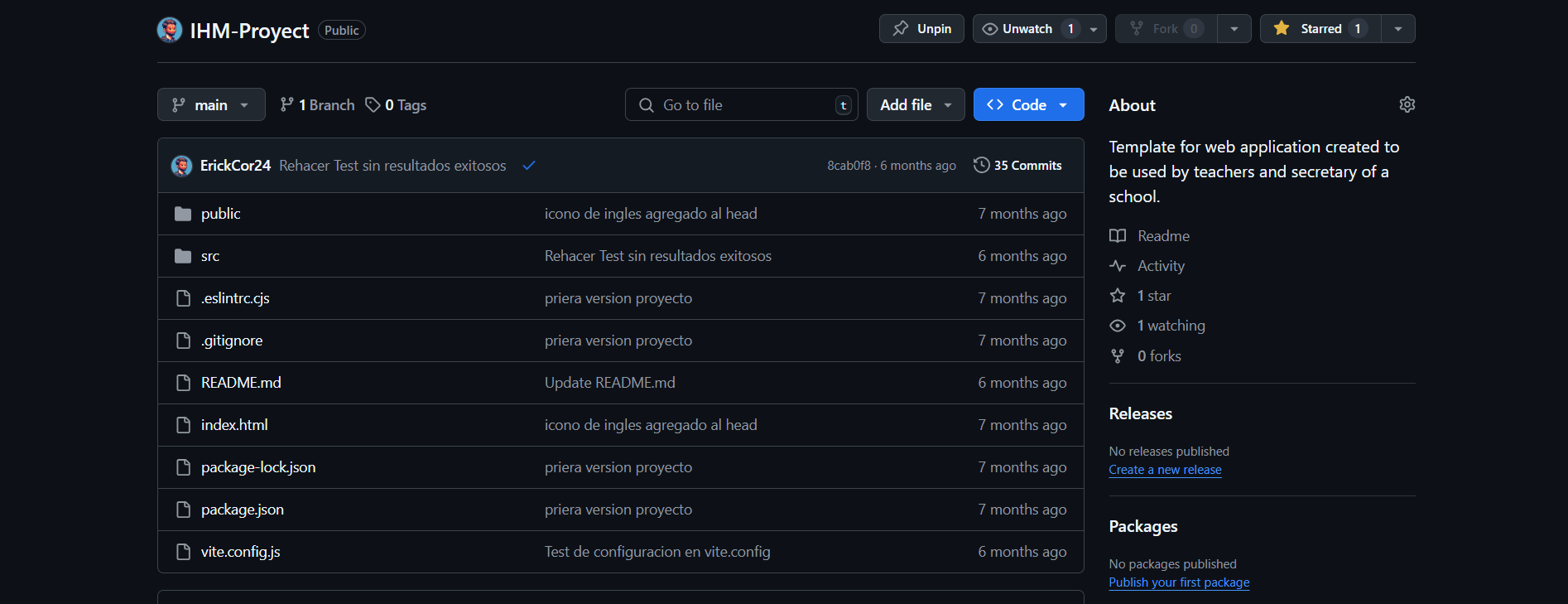Click the file icon beside README.md
This screenshot has width=1568, height=604.
[184, 383]
